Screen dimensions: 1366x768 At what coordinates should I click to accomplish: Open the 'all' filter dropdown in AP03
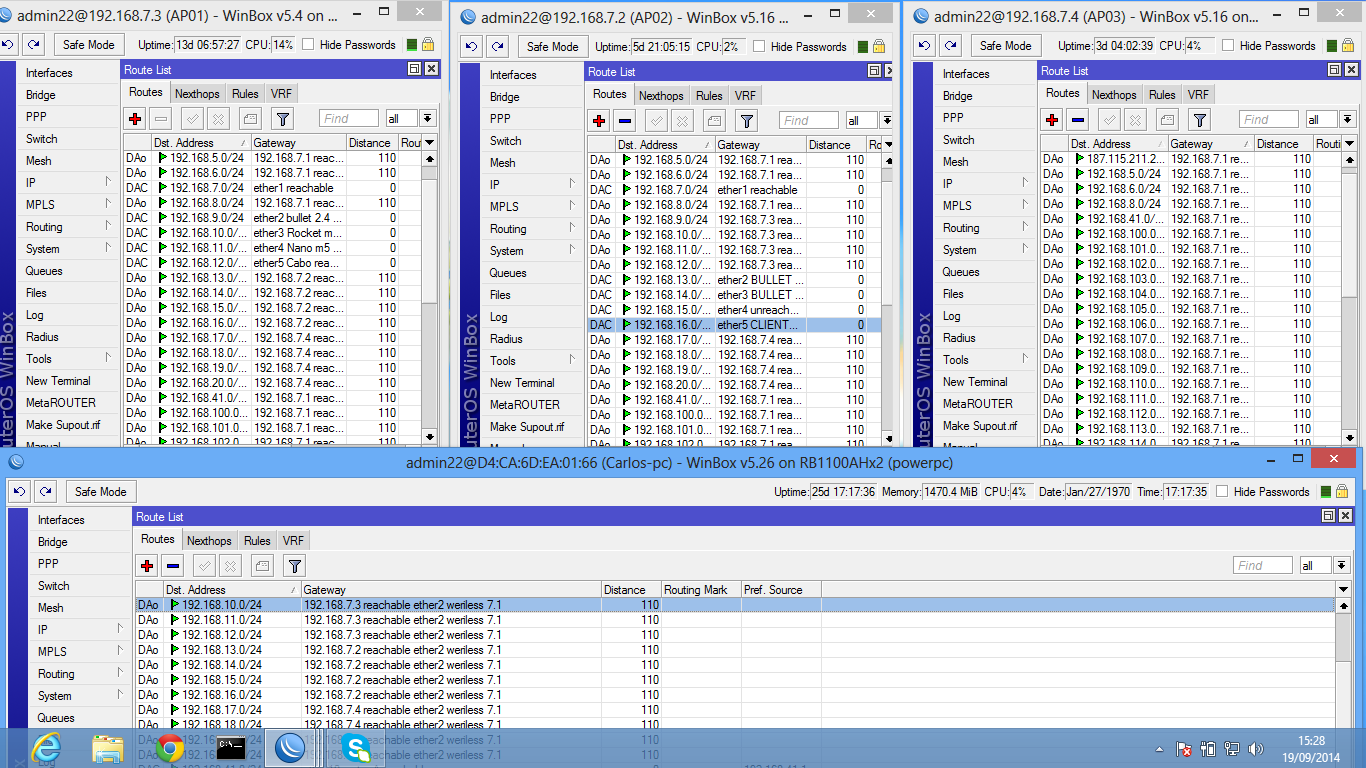[1346, 120]
